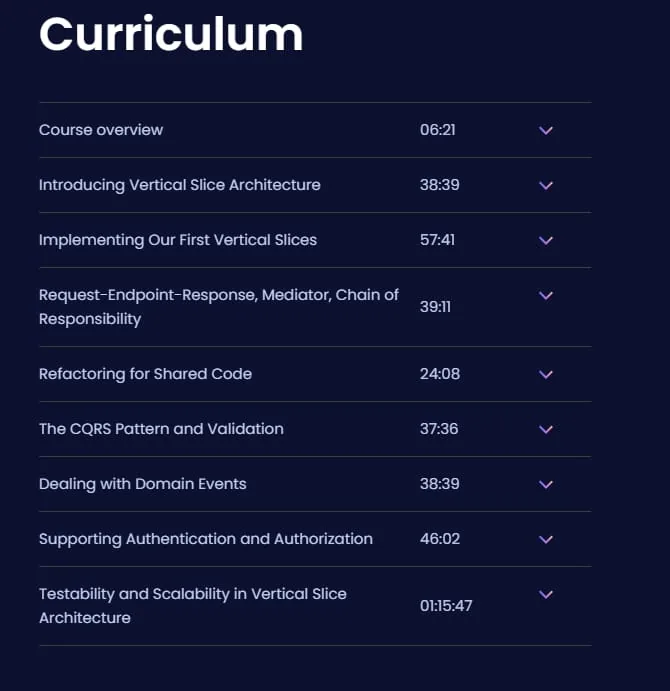The image size is (670, 691).
Task: Expand Dealing with Domain Events chevron
Action: (x=546, y=485)
